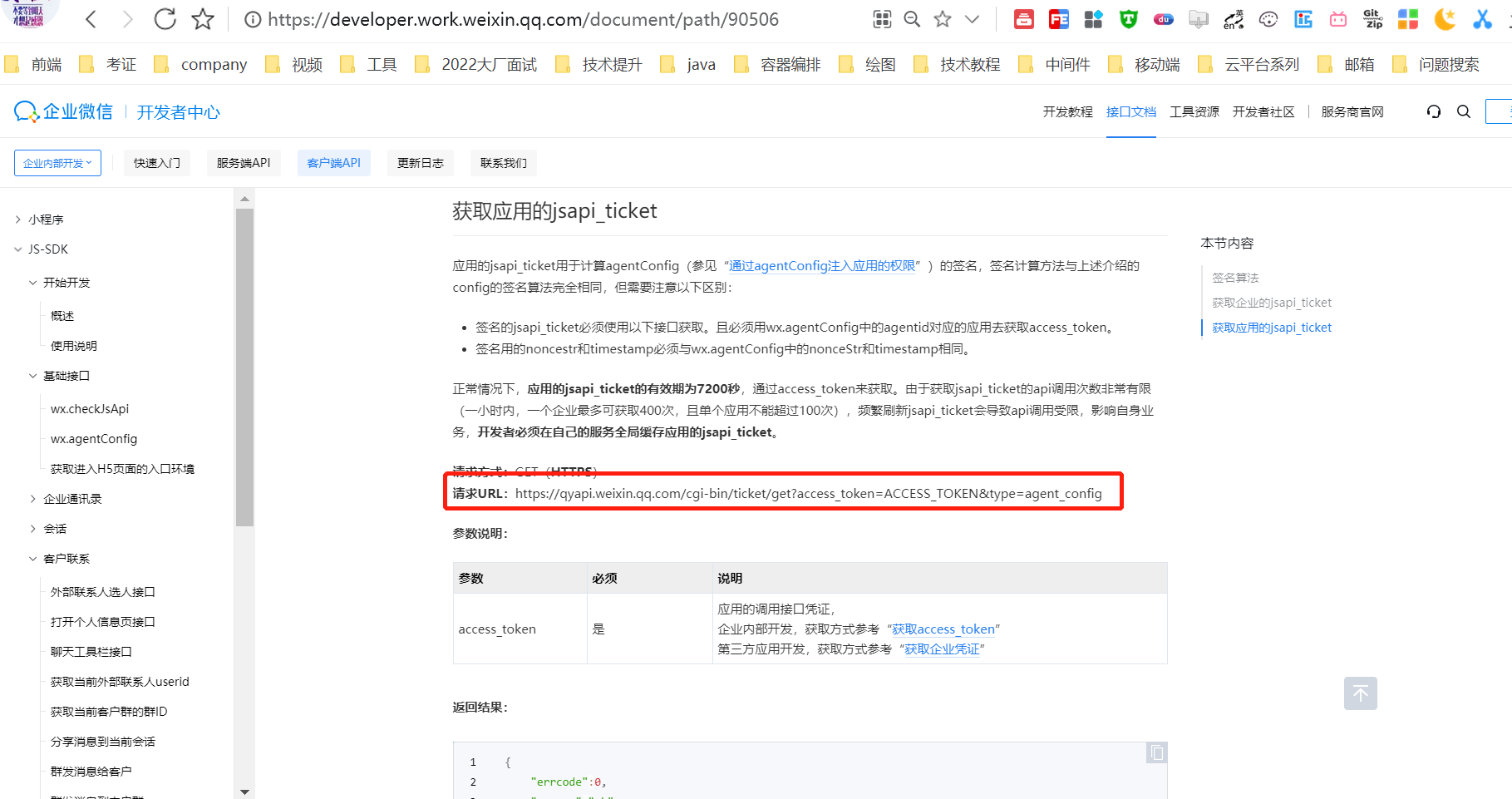The width and height of the screenshot is (1512, 799).
Task: Click the site search magnifier icon
Action: [x=1464, y=111]
